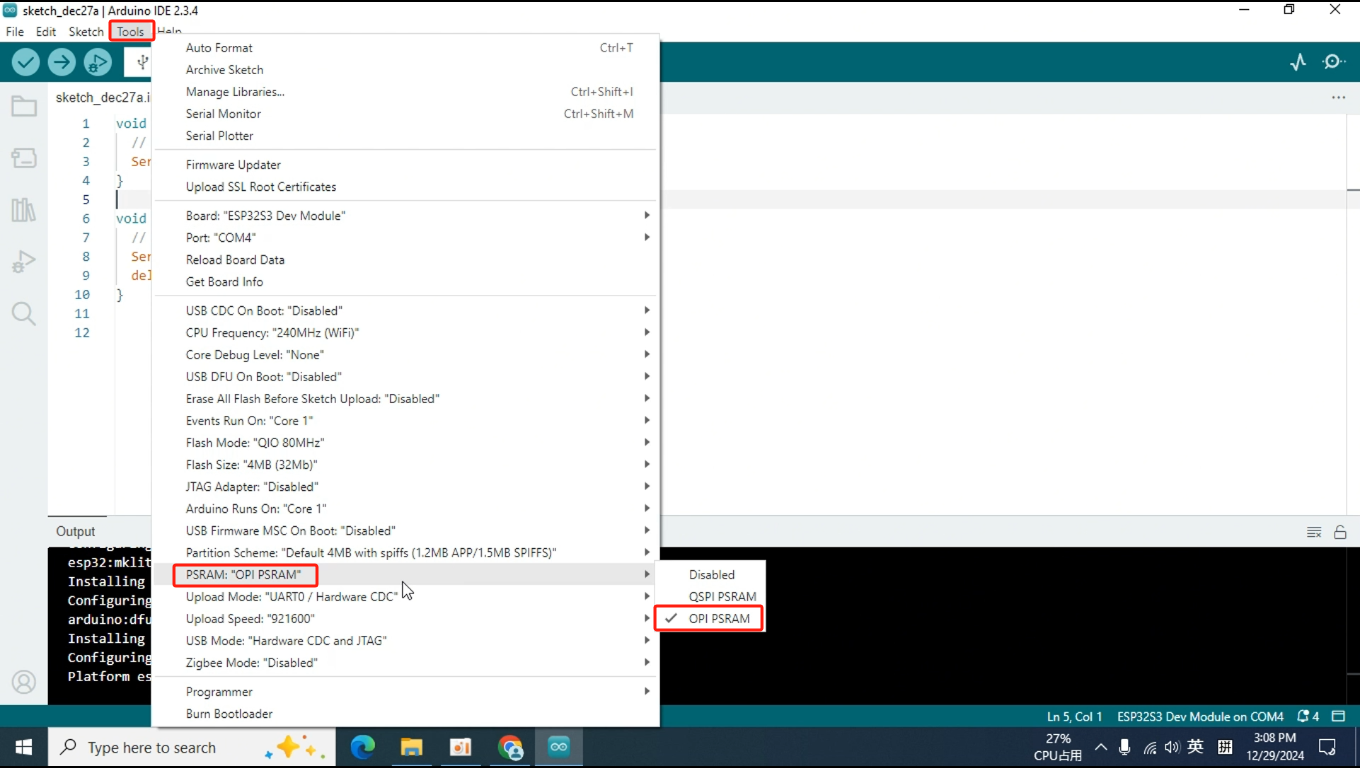Choose Reload Board Data menu entry
The width and height of the screenshot is (1360, 768).
(x=405, y=260)
